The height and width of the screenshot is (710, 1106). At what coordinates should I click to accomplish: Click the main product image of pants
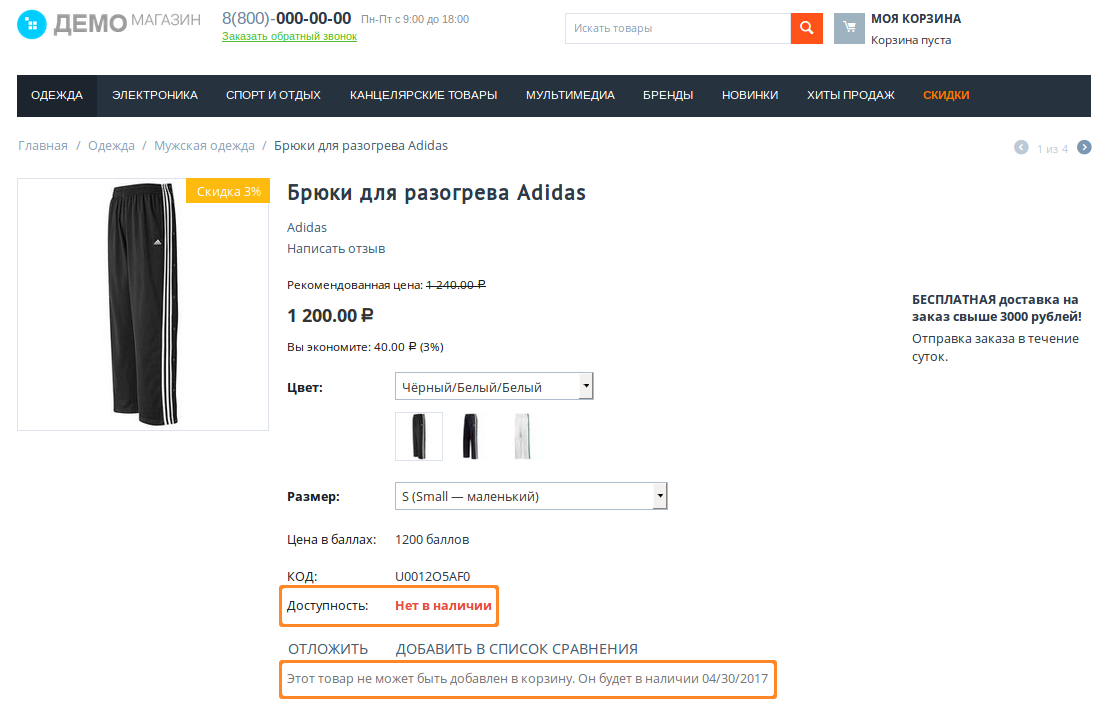coord(143,304)
